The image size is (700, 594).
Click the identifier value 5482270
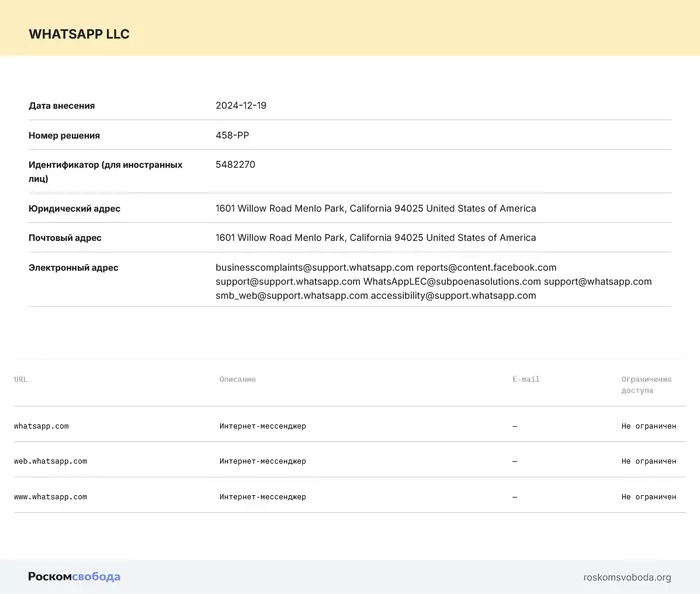235,164
